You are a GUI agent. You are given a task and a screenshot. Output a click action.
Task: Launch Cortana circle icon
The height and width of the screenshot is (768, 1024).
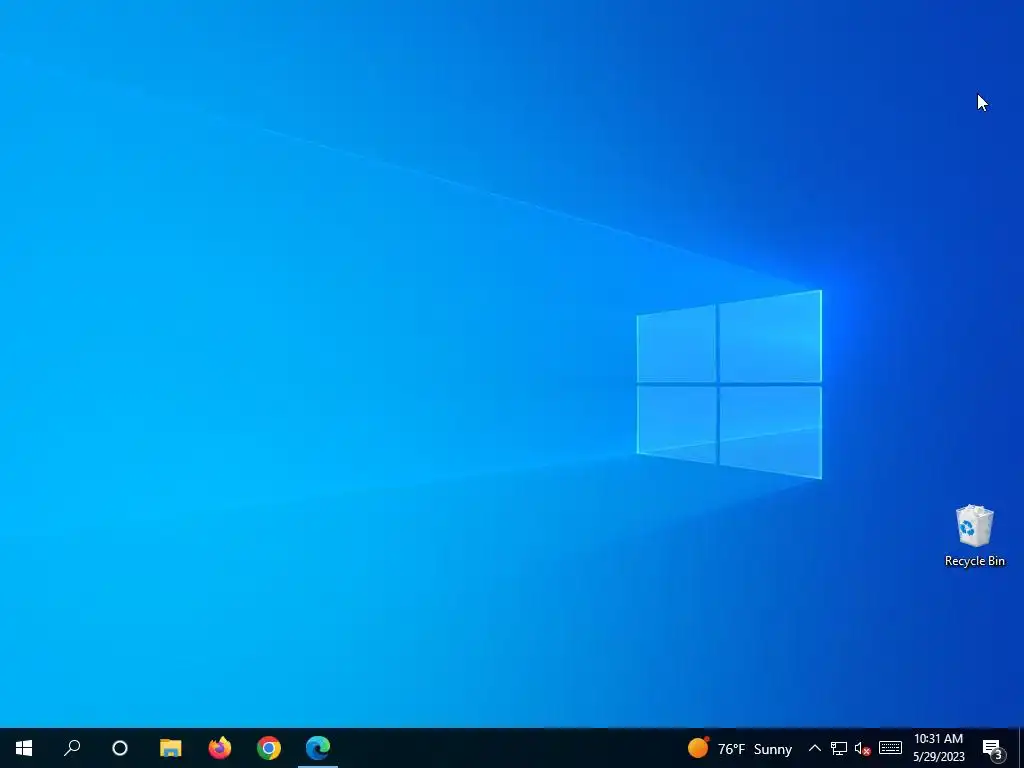[120, 748]
